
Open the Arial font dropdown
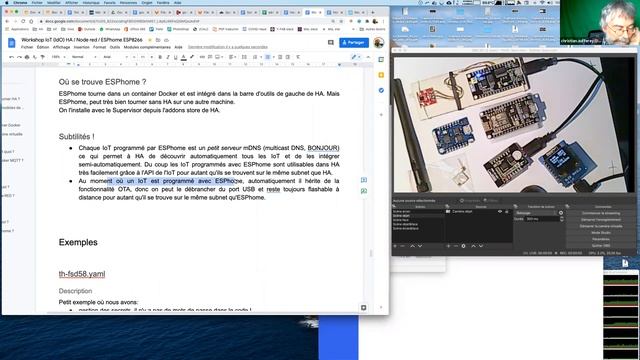(115, 57)
